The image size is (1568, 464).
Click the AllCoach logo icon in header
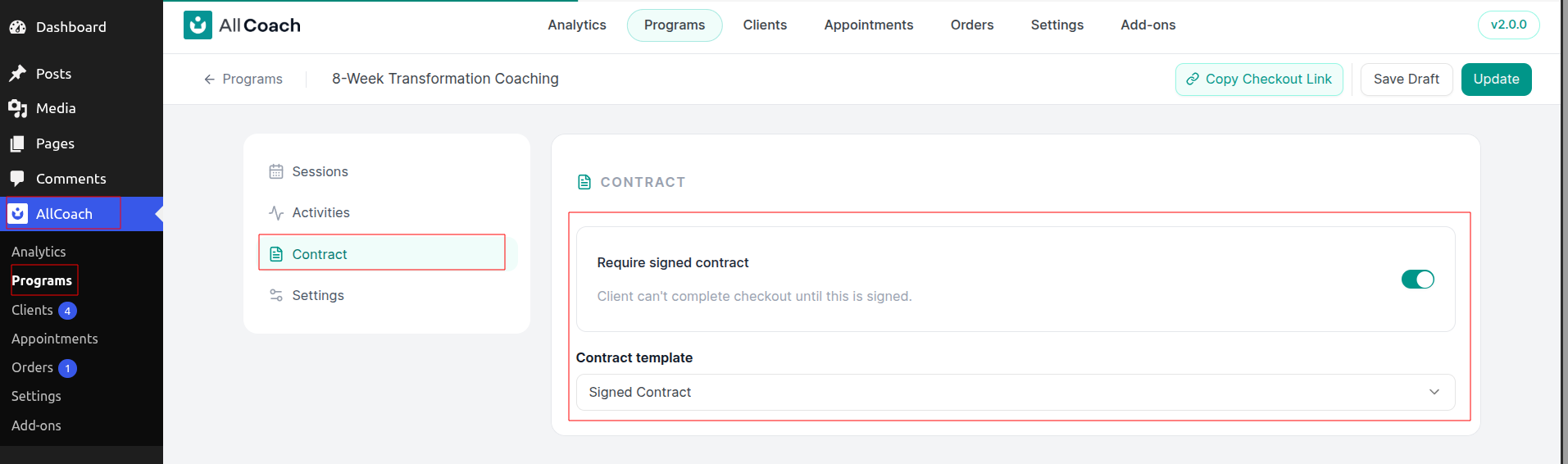click(198, 25)
